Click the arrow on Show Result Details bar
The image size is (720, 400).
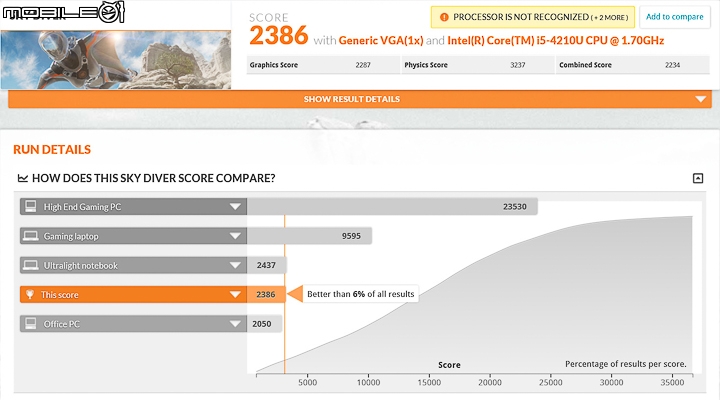[x=700, y=99]
